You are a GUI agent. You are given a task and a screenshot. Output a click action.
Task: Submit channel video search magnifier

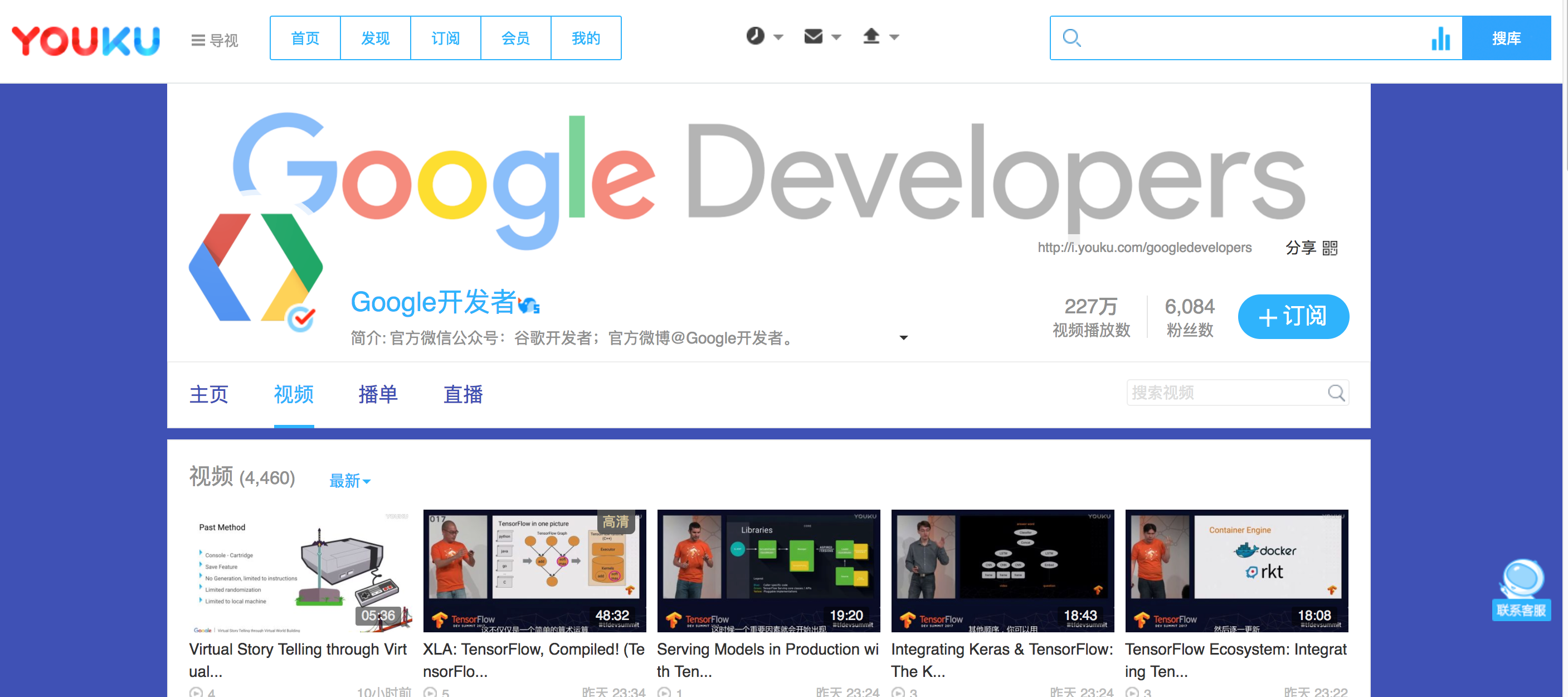click(x=1336, y=393)
